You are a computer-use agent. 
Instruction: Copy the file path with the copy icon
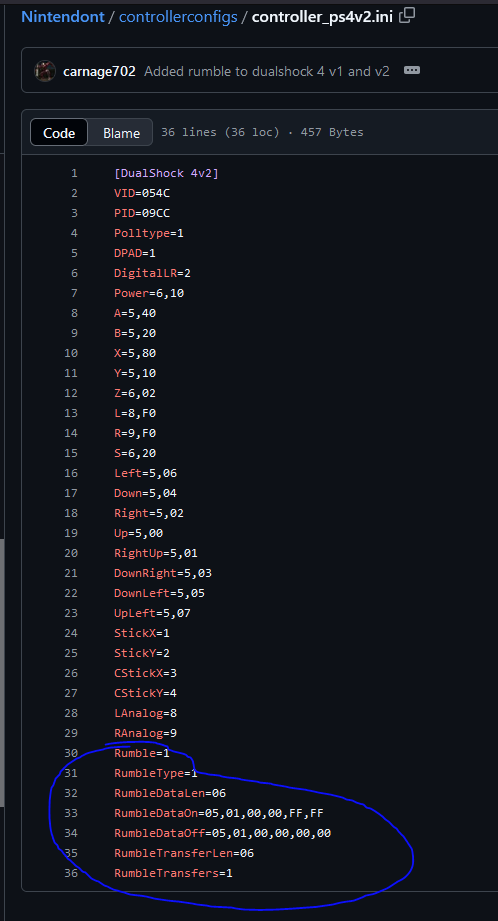(406, 16)
